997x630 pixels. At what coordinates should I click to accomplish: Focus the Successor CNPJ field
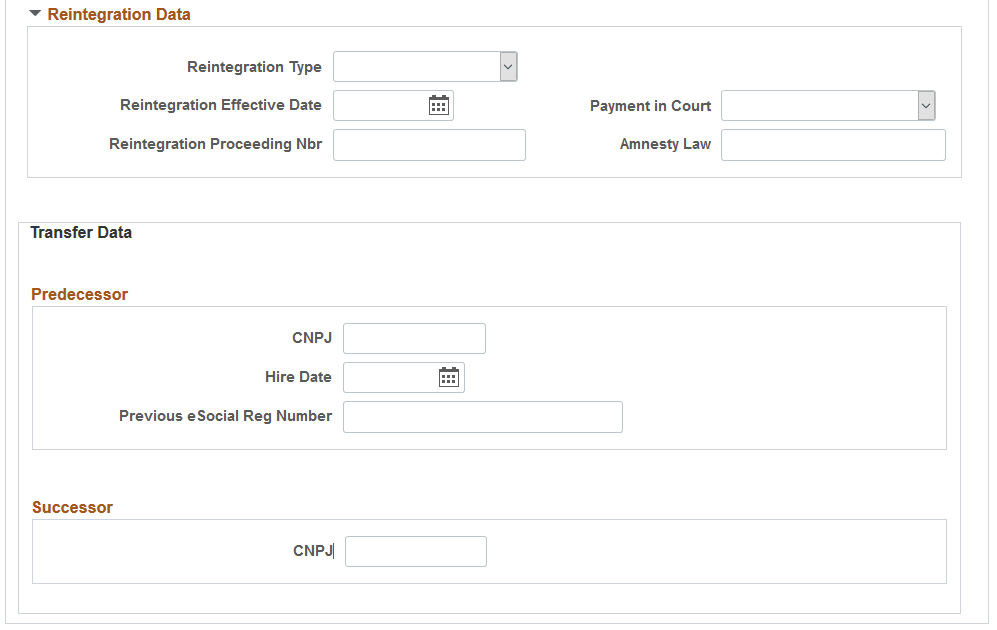pyautogui.click(x=416, y=551)
